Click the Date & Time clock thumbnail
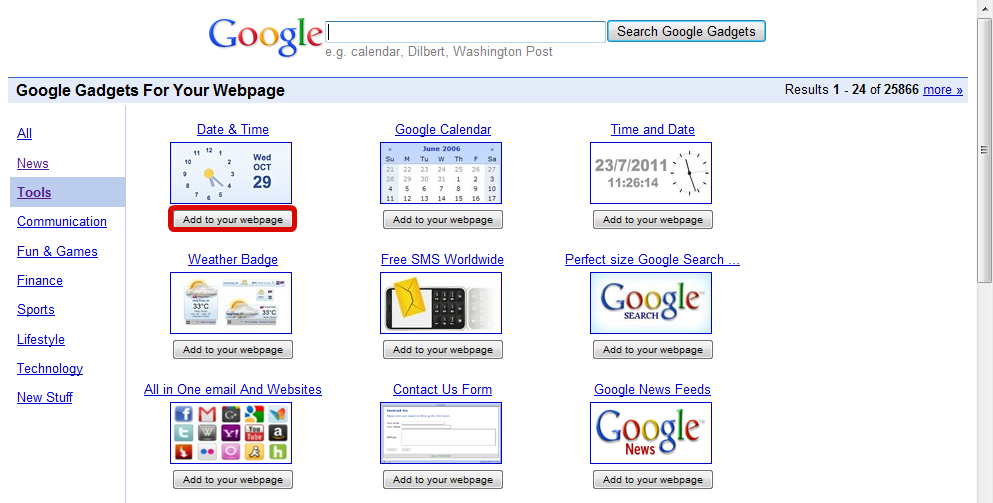Viewport: 993px width, 503px height. click(x=231, y=173)
